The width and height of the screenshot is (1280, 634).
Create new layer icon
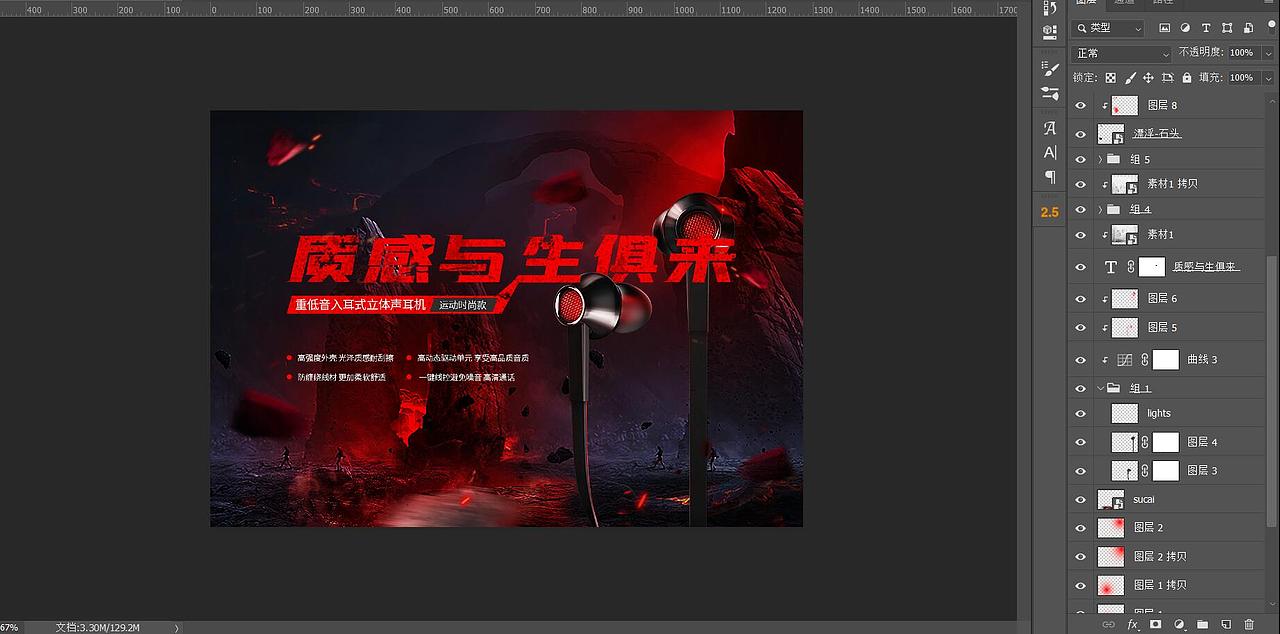[x=1226, y=624]
